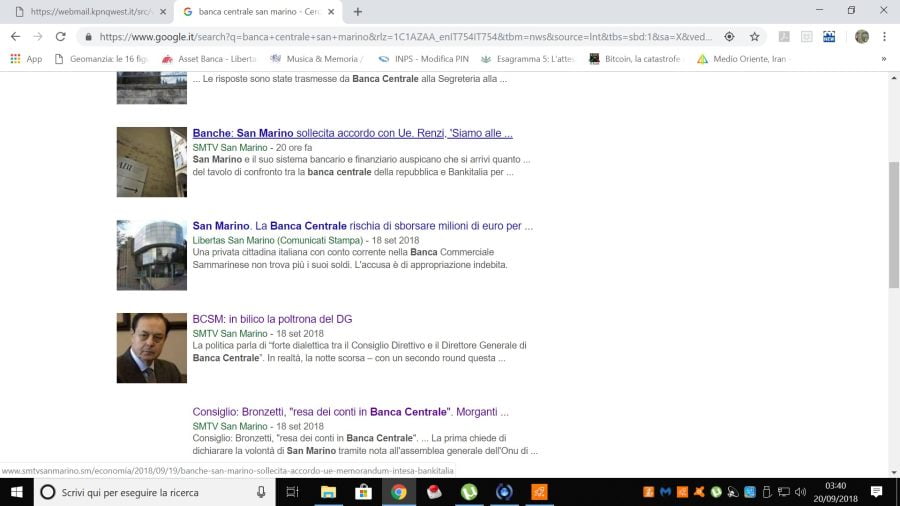Open the Action Center notifications
The width and height of the screenshot is (900, 506).
coord(876,492)
